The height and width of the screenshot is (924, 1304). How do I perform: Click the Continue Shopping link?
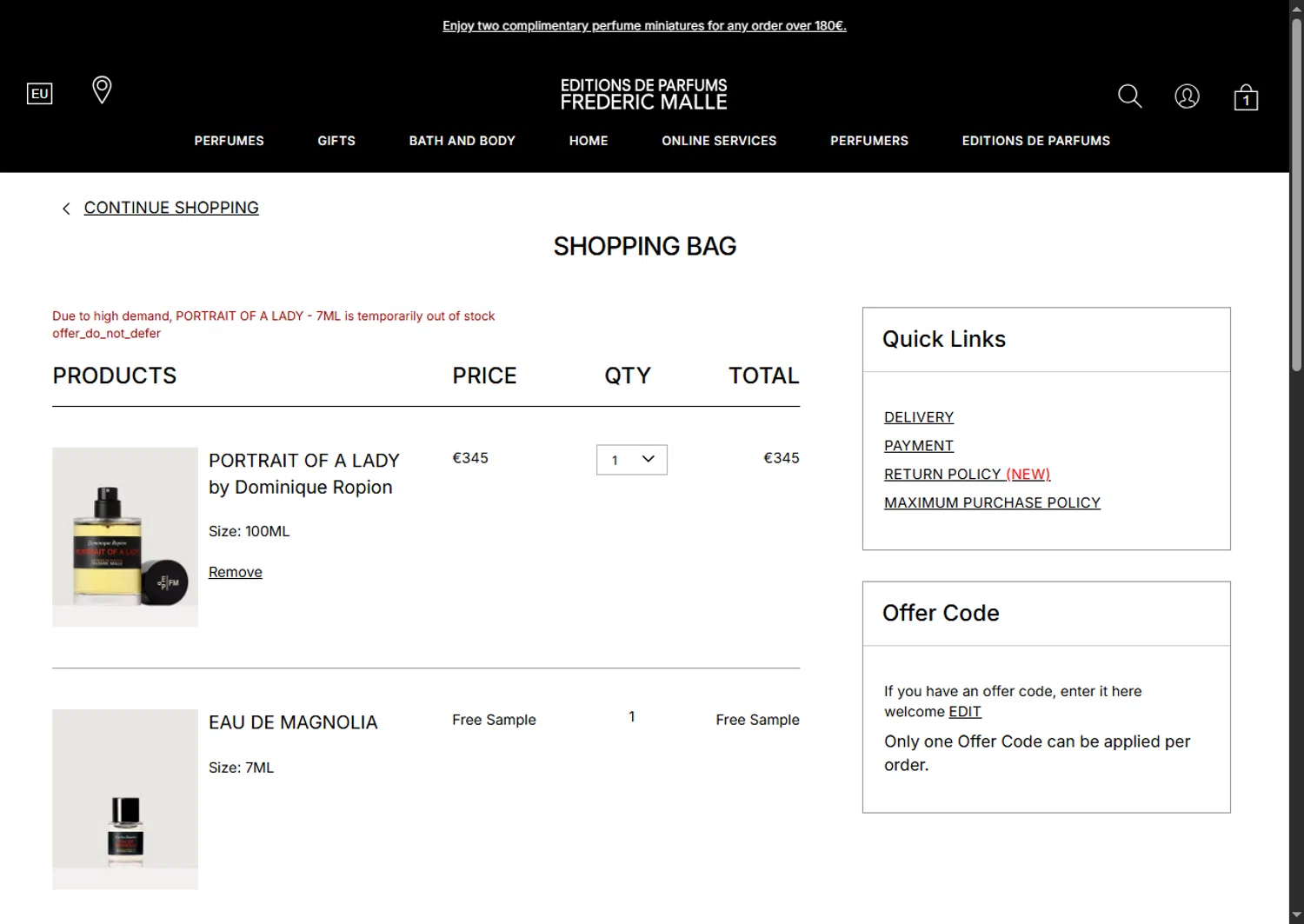tap(171, 208)
